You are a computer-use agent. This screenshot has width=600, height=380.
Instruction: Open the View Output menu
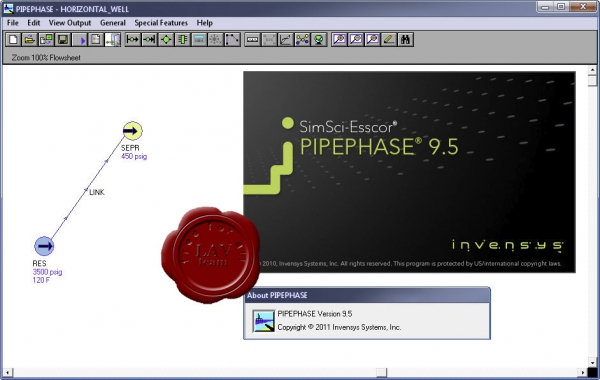click(x=70, y=23)
